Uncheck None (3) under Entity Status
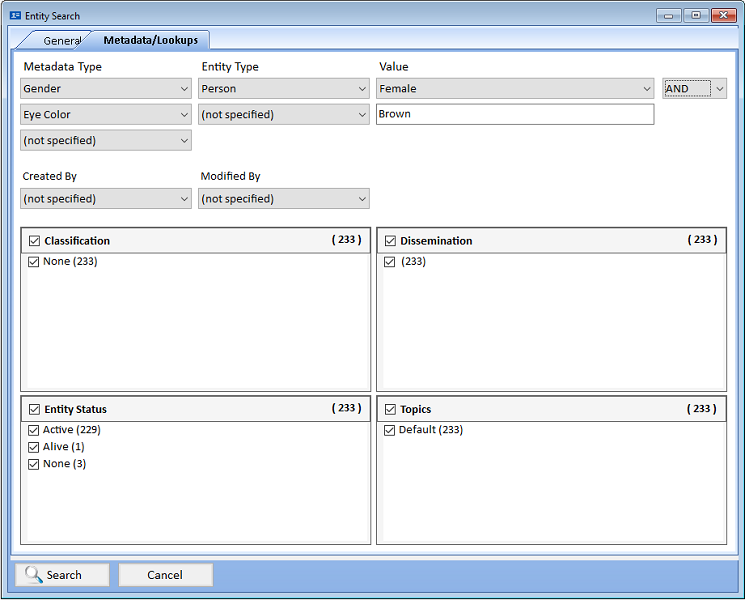Viewport: 745px width, 600px height. coord(33,464)
